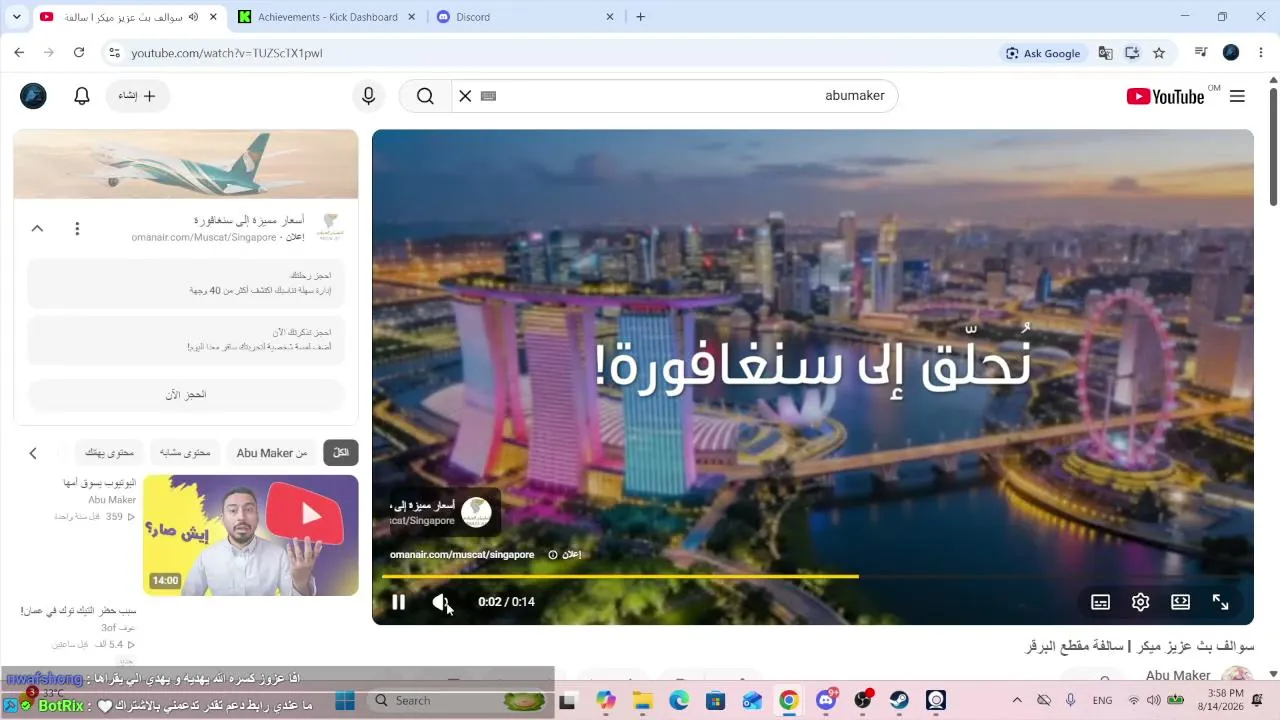
Task: Open Microsoft Store from taskbar
Action: [715, 701]
